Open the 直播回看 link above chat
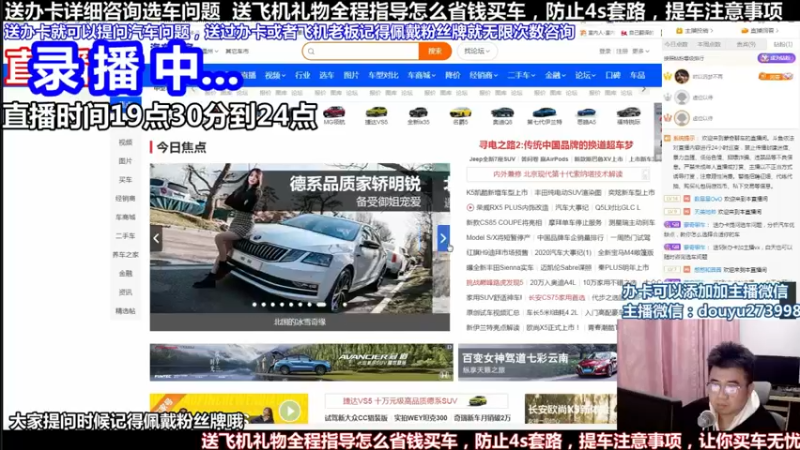 pos(760,31)
